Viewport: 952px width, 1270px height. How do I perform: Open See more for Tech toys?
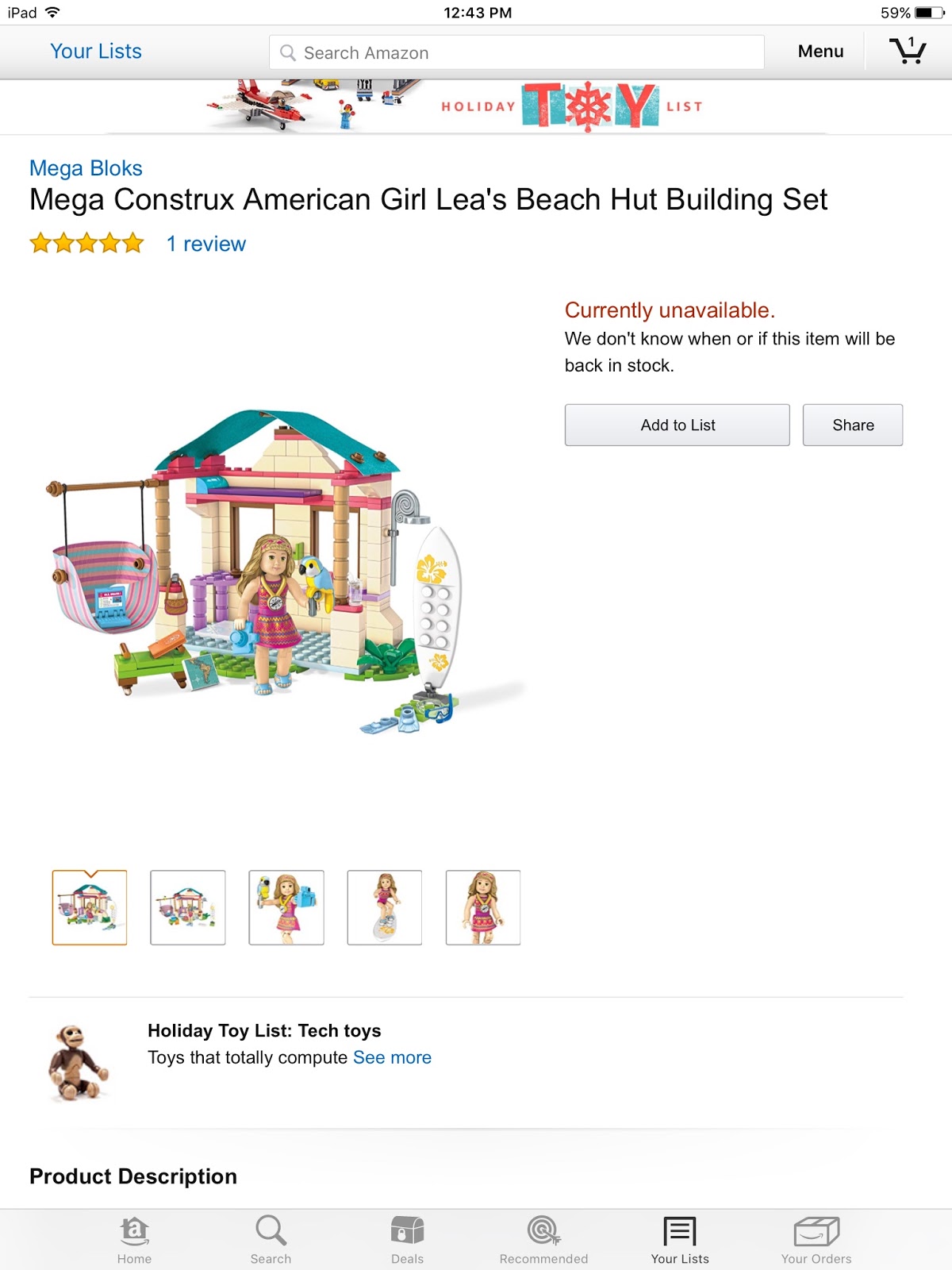392,1057
